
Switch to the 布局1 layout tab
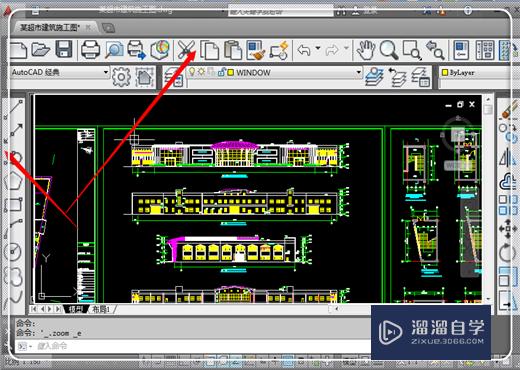tap(101, 309)
